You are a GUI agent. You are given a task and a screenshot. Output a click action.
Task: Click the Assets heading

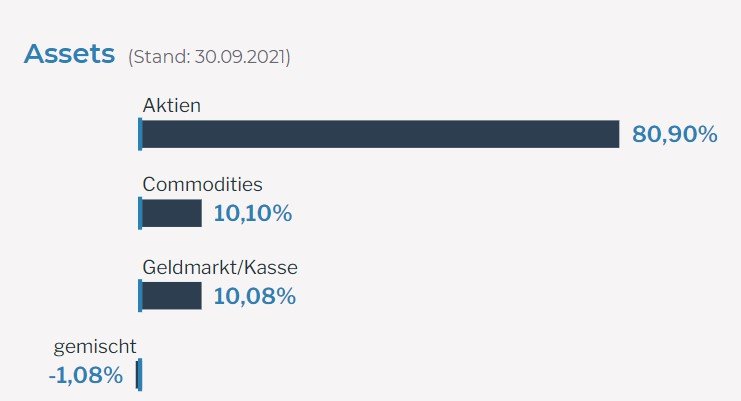point(69,54)
